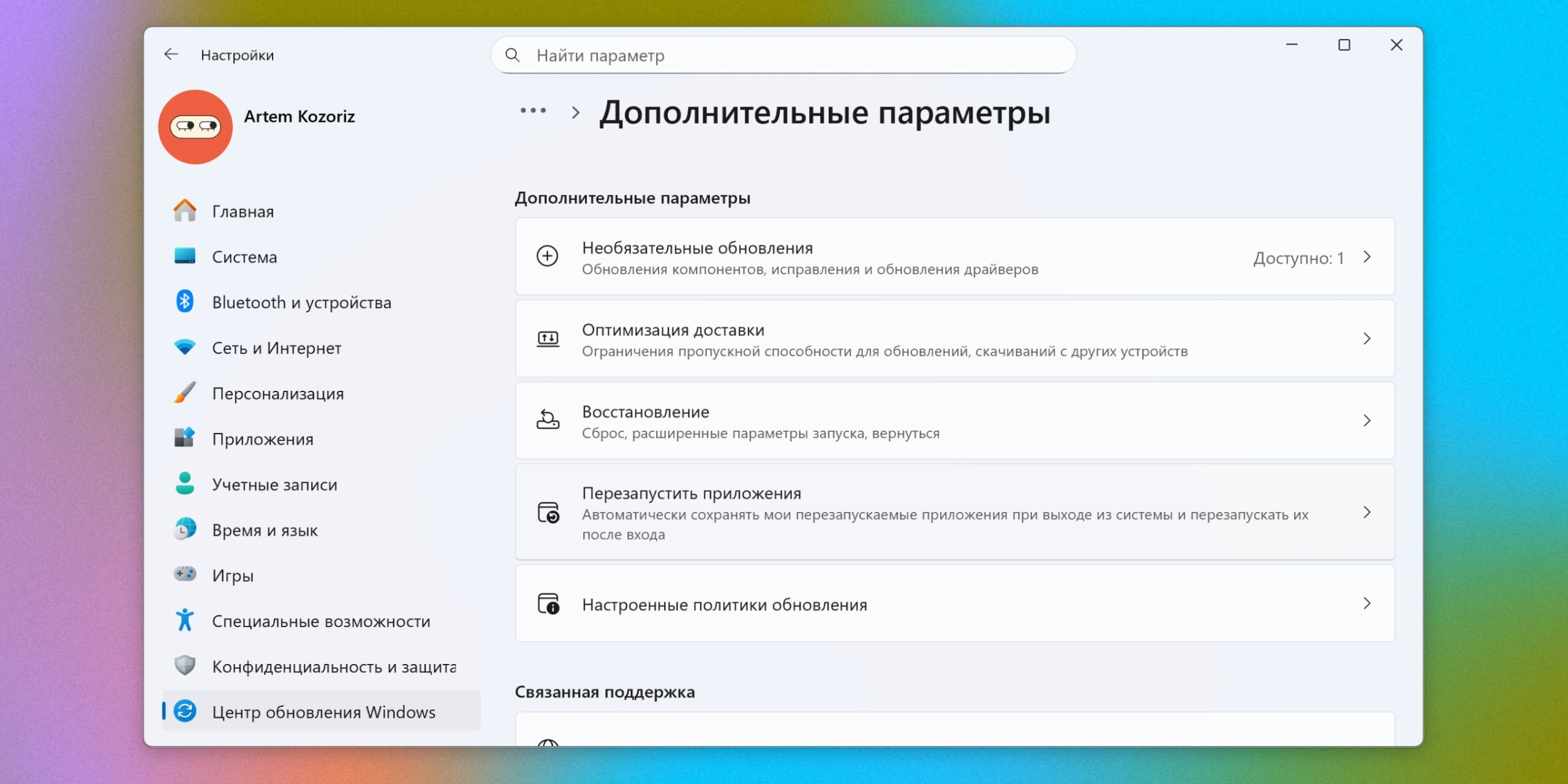The width and height of the screenshot is (1568, 784).
Task: Open Bluetooth и устройства settings icon
Action: coord(185,302)
